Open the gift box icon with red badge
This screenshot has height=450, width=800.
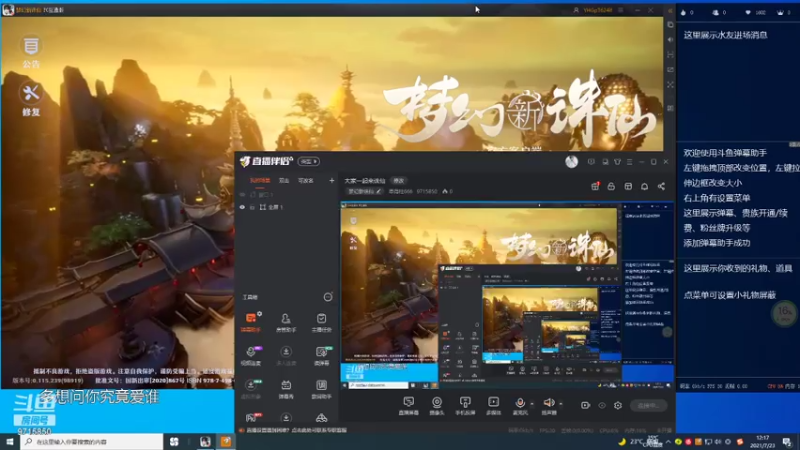[x=595, y=186]
